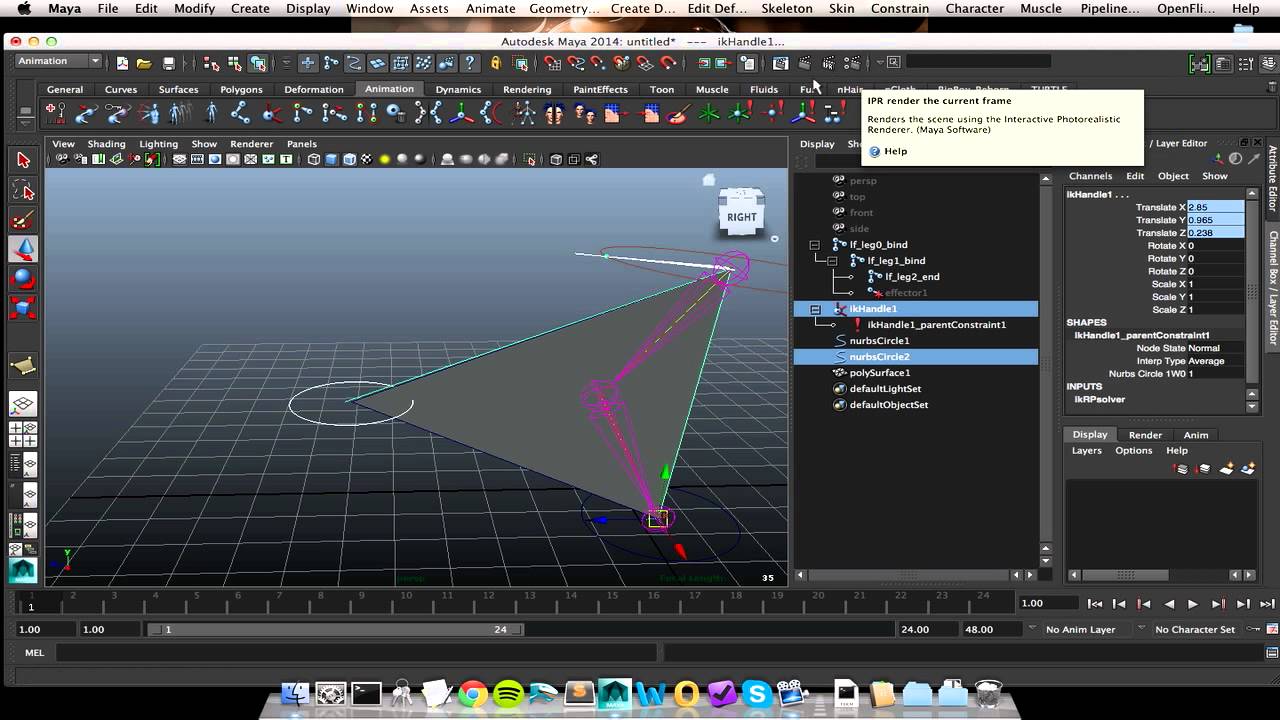This screenshot has height=720, width=1280.
Task: Select the Move tool in the toolbox
Action: point(22,248)
